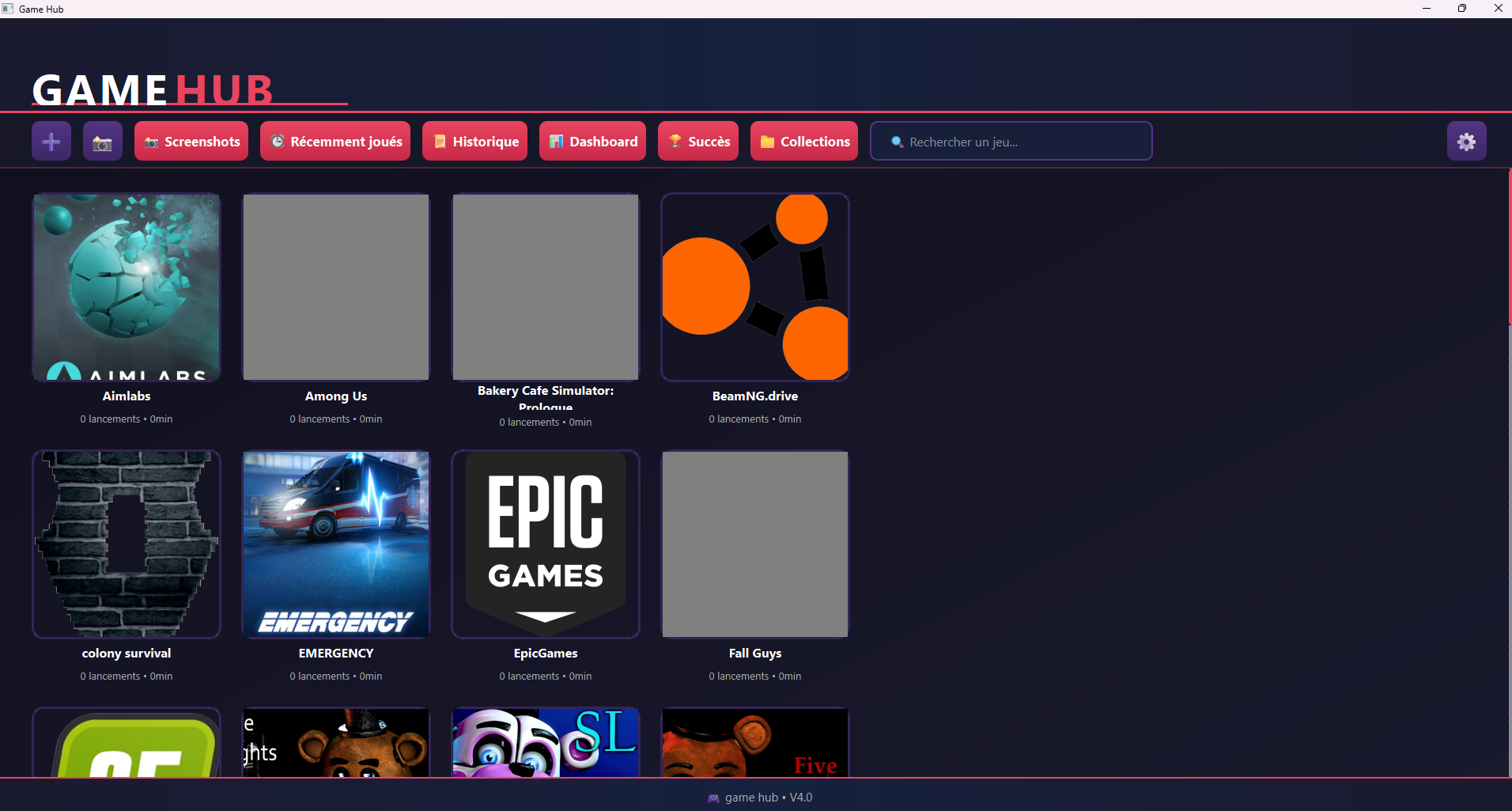The image size is (1512, 811).
Task: Open the Bakery Cafe Simulator cover
Action: (546, 287)
